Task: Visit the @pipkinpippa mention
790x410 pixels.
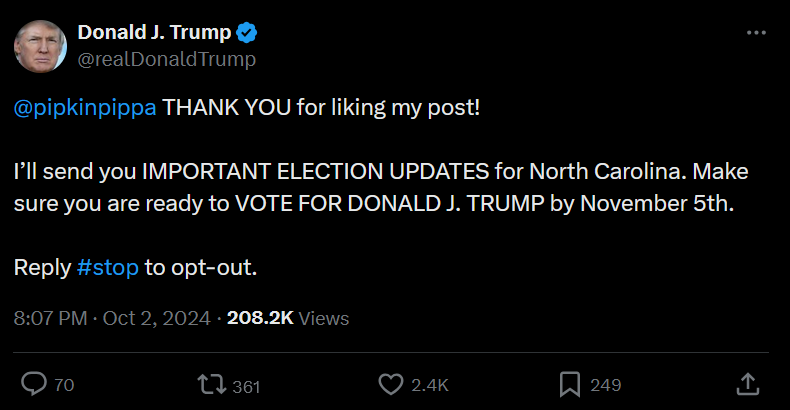Action: [85, 107]
